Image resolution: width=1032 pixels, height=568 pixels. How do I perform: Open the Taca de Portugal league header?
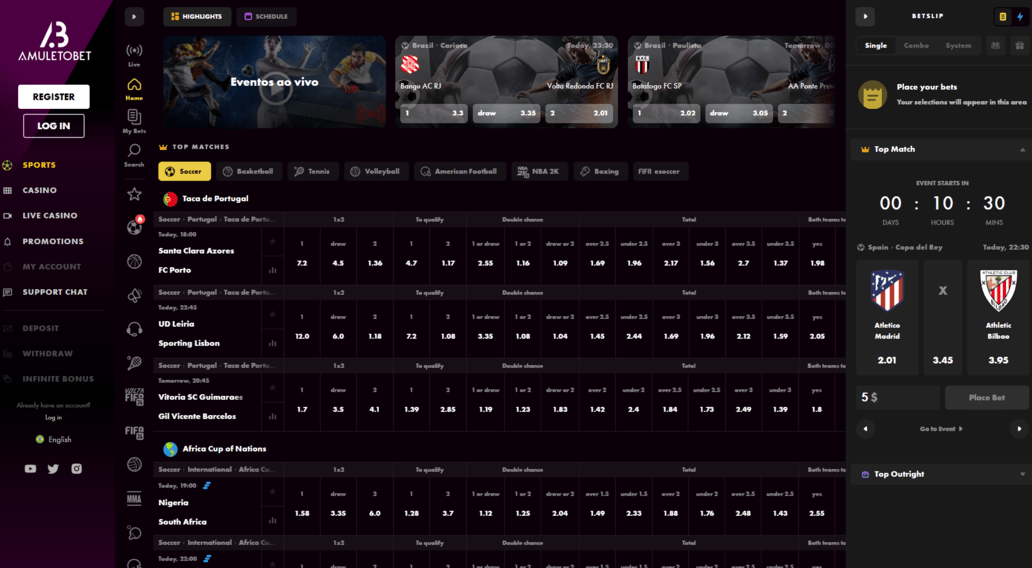click(206, 199)
